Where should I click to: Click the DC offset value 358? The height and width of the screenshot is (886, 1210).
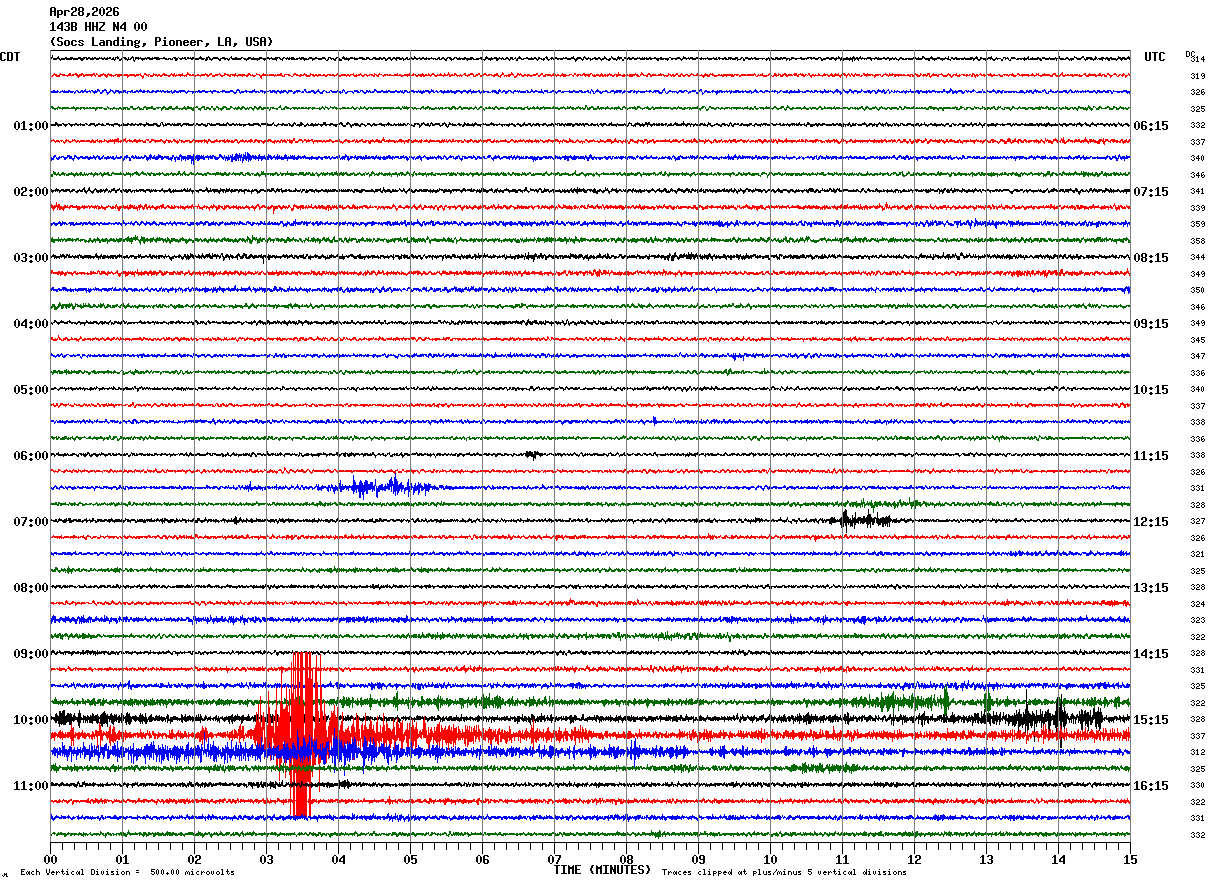[1197, 241]
